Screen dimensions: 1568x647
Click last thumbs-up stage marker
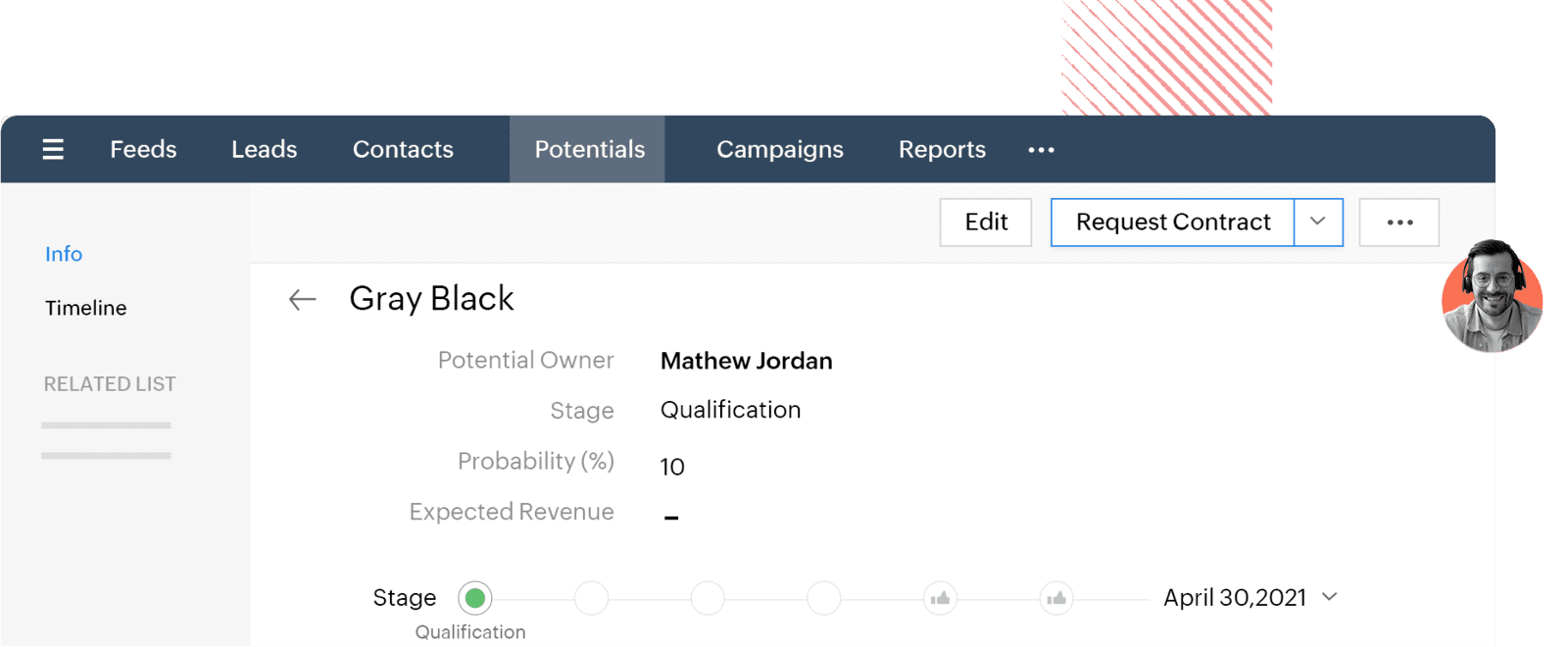tap(1056, 598)
